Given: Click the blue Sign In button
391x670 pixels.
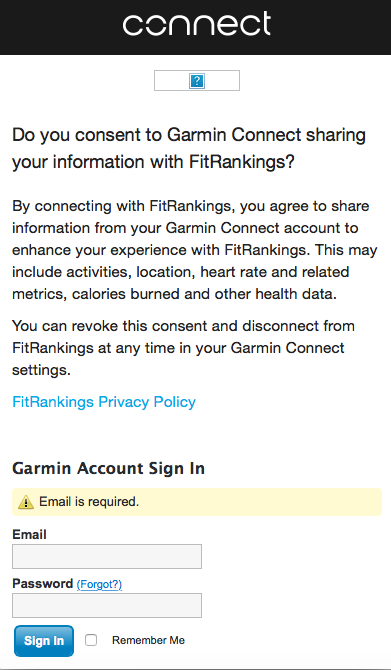Looking at the screenshot, I should tap(44, 641).
